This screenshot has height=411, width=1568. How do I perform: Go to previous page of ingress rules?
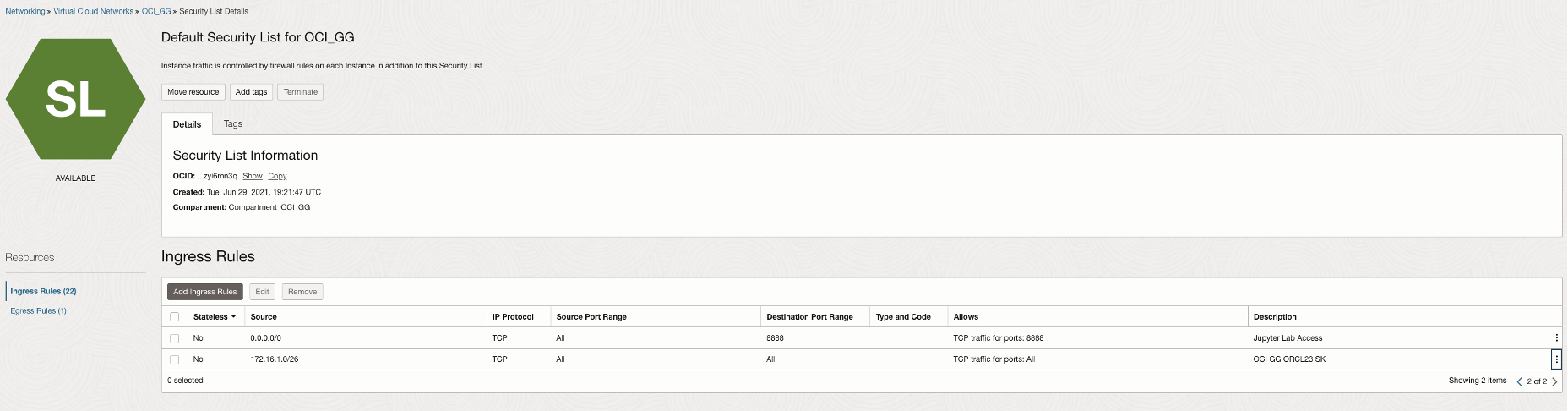point(1519,381)
